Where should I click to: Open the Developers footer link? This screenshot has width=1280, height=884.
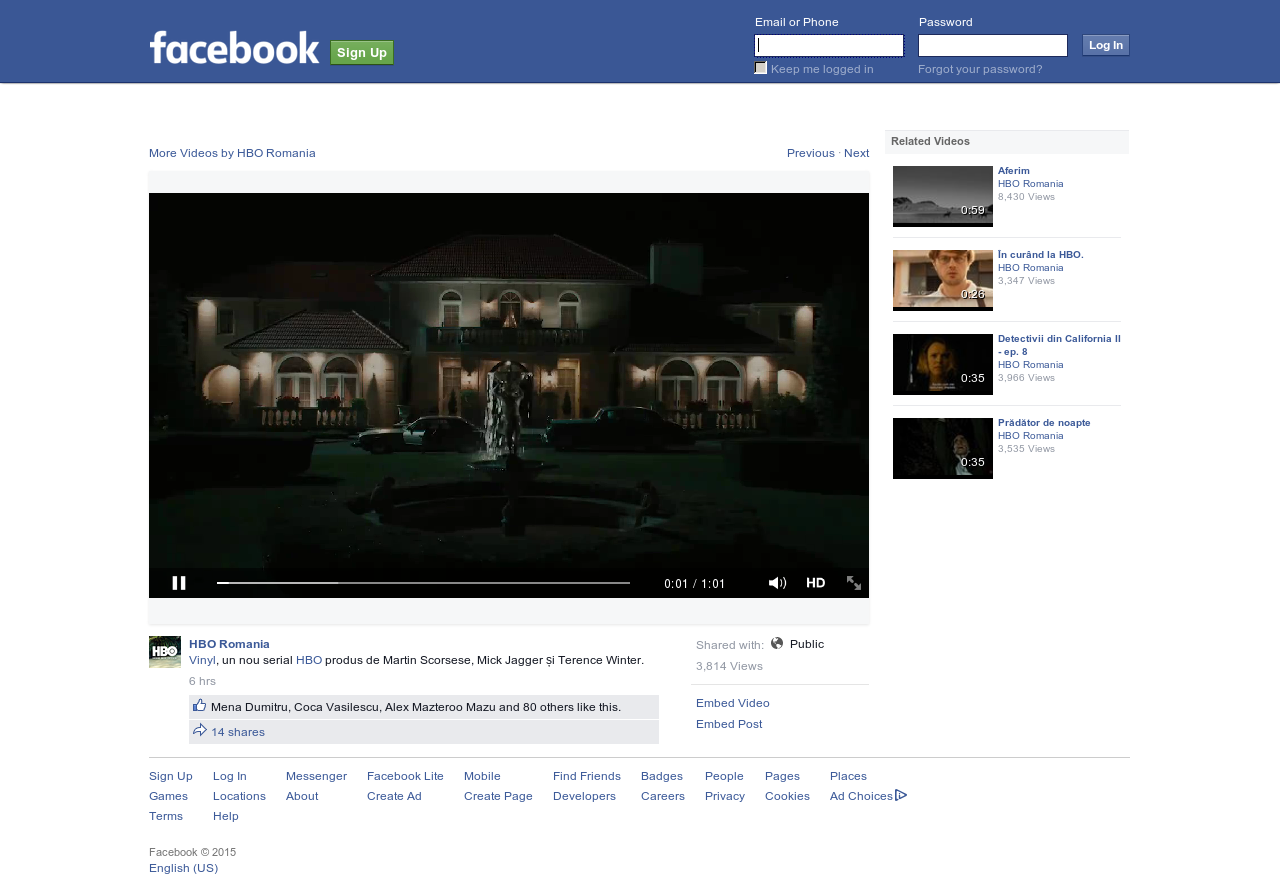(x=584, y=796)
